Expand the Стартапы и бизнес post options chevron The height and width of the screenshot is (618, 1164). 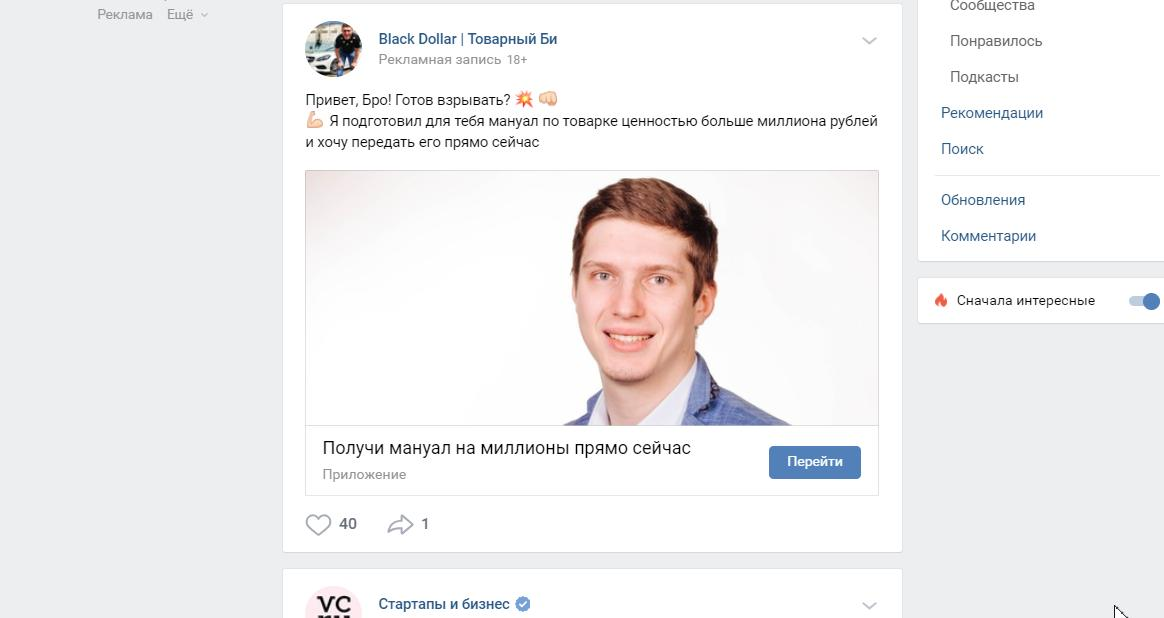(869, 605)
